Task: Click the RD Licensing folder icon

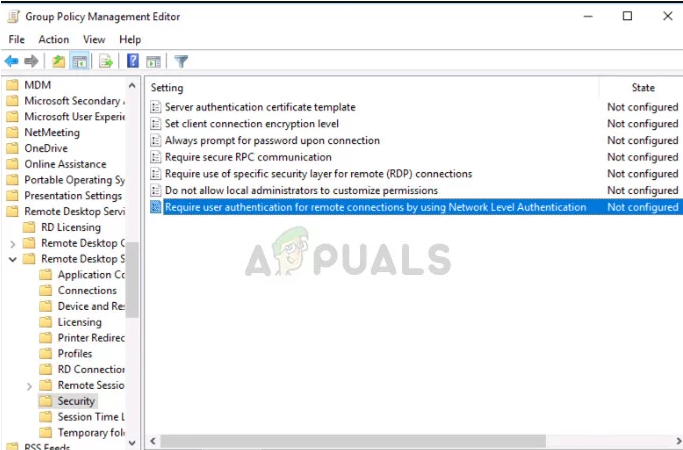Action: click(x=29, y=227)
